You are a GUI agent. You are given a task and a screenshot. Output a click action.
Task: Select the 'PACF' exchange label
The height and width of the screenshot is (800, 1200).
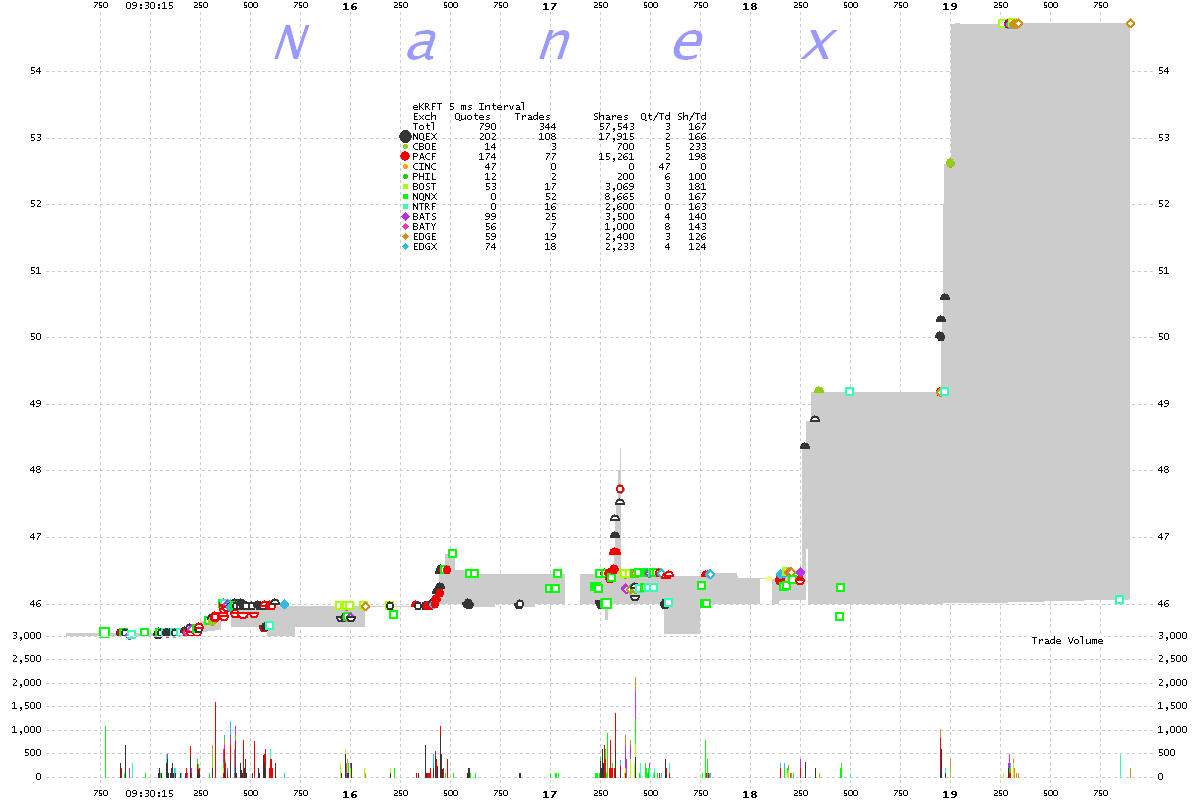[x=425, y=157]
